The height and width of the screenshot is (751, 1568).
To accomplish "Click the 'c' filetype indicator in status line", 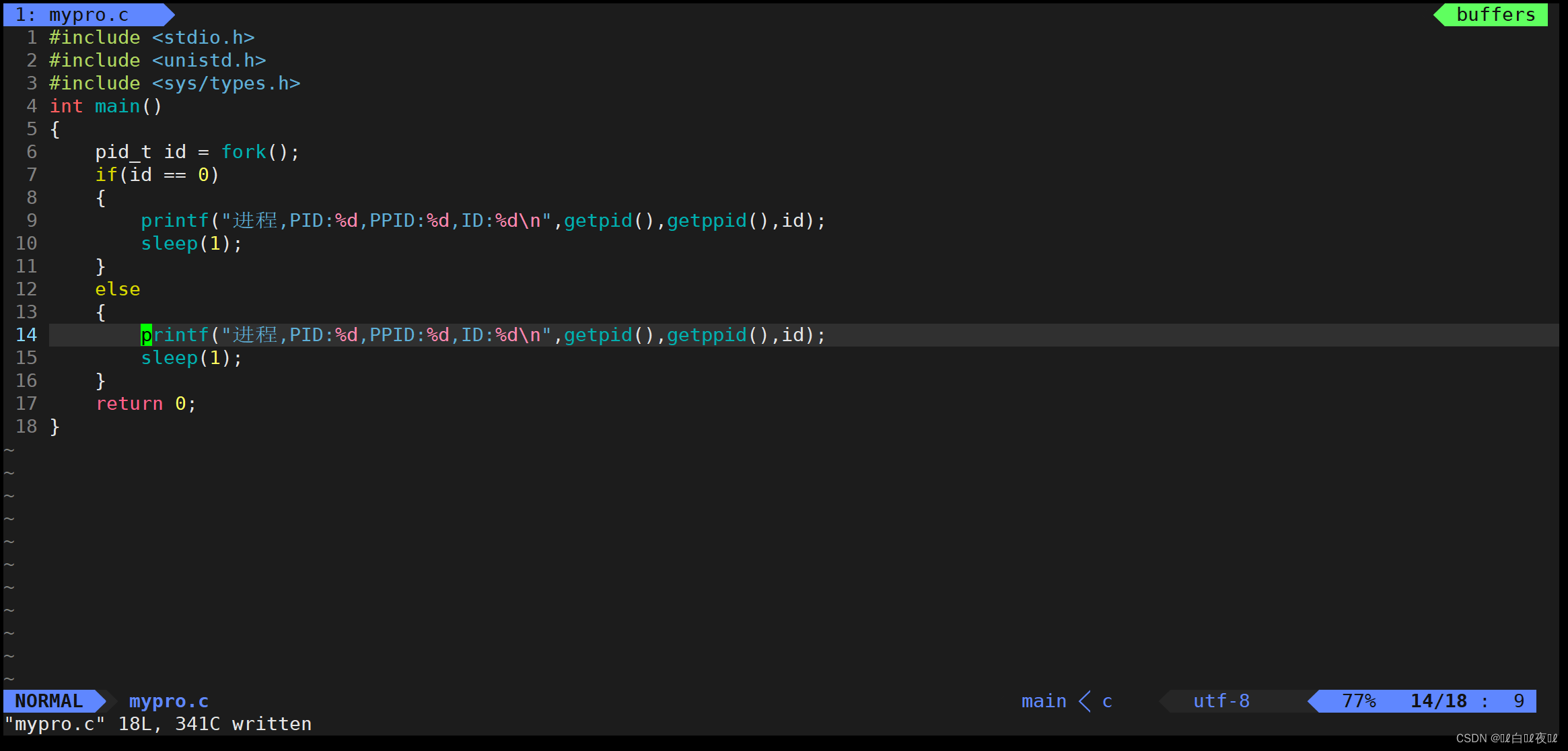I will (x=1107, y=701).
